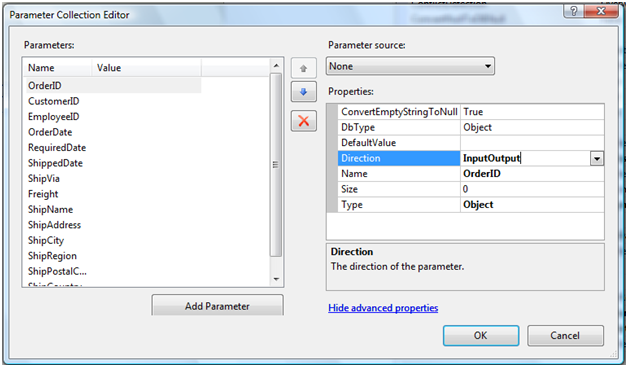Click the help question mark button in the title bar
The height and width of the screenshot is (367, 628).
(x=574, y=11)
